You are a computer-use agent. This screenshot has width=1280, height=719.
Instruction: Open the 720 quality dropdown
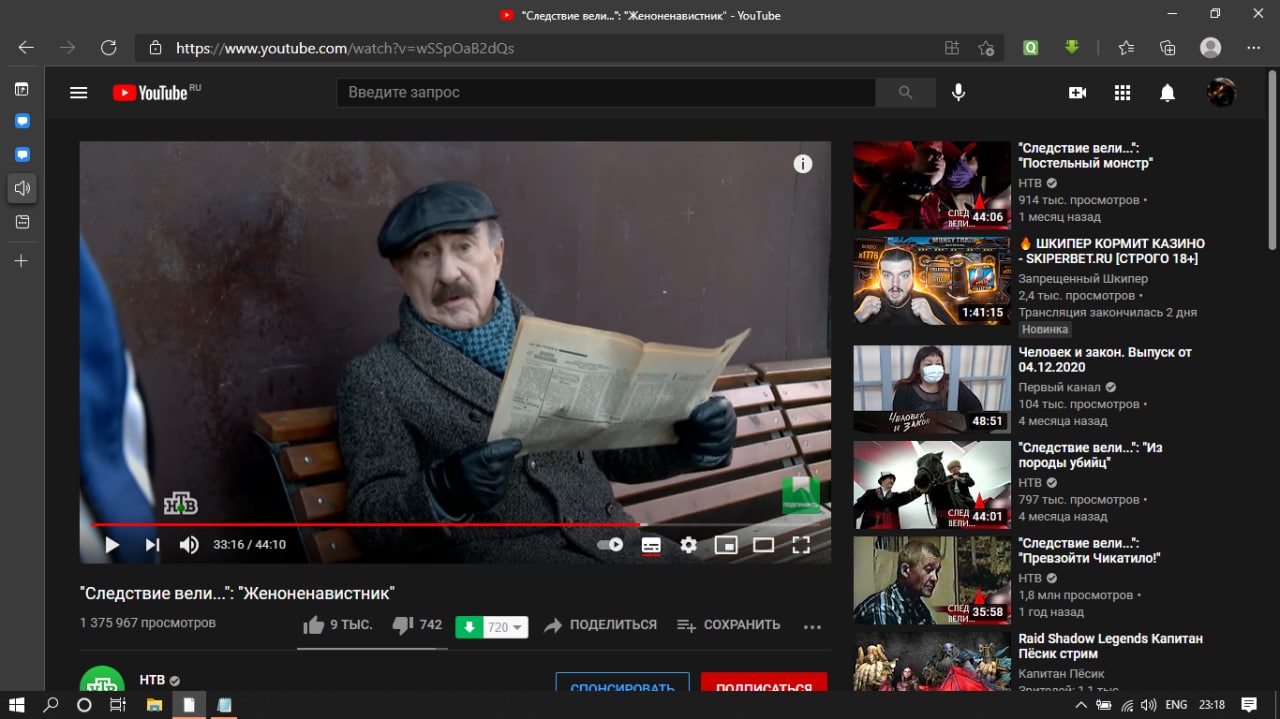505,627
